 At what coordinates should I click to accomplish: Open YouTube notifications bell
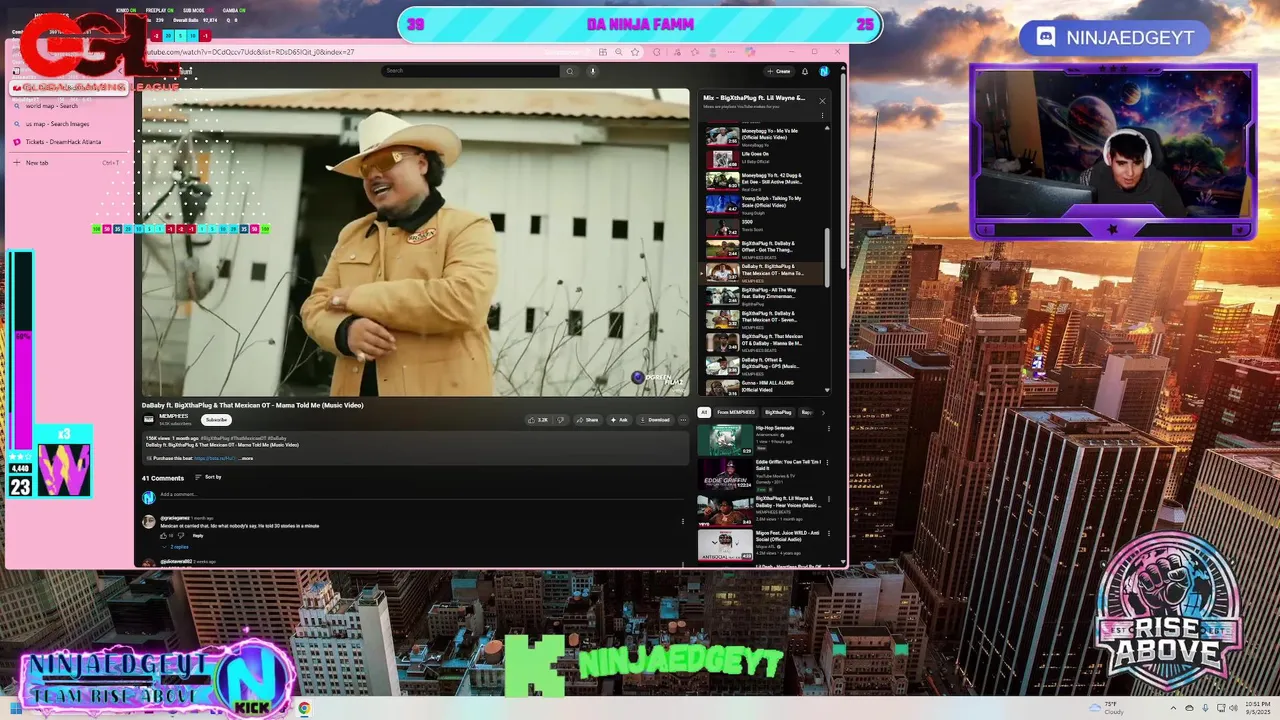805,71
